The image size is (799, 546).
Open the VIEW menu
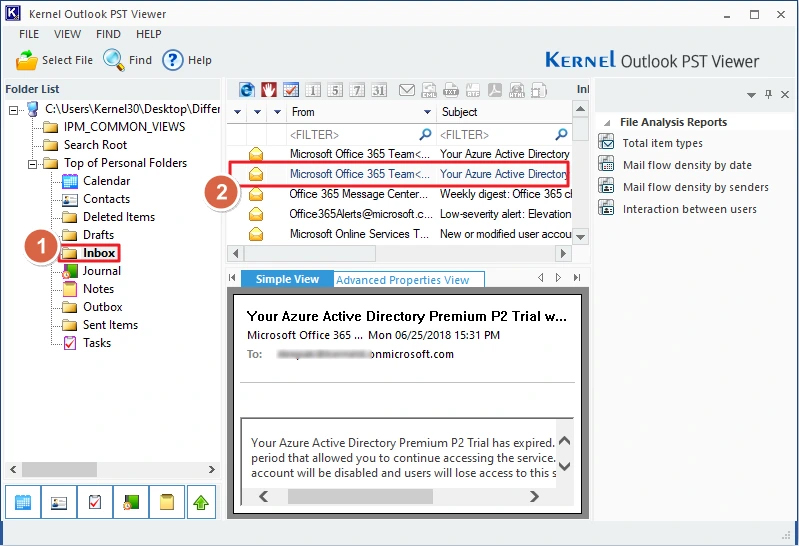[67, 34]
